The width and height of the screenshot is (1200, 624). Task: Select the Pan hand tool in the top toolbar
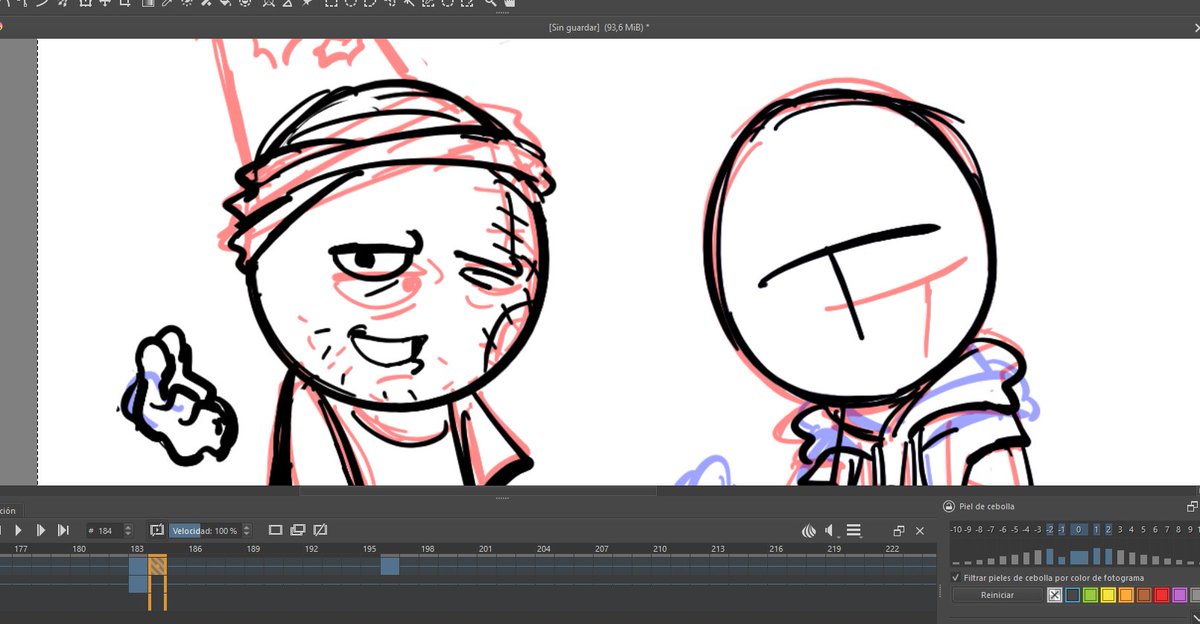click(x=510, y=4)
